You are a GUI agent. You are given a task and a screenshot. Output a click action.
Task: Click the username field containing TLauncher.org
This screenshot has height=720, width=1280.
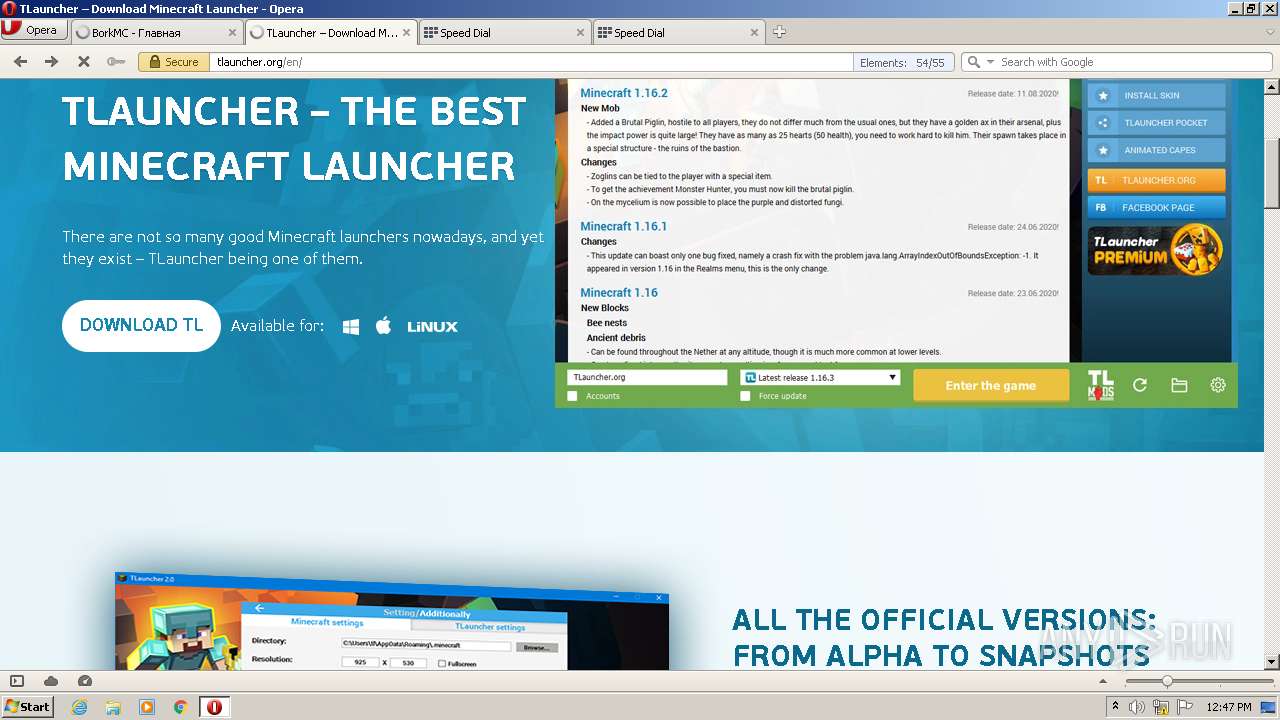point(647,377)
